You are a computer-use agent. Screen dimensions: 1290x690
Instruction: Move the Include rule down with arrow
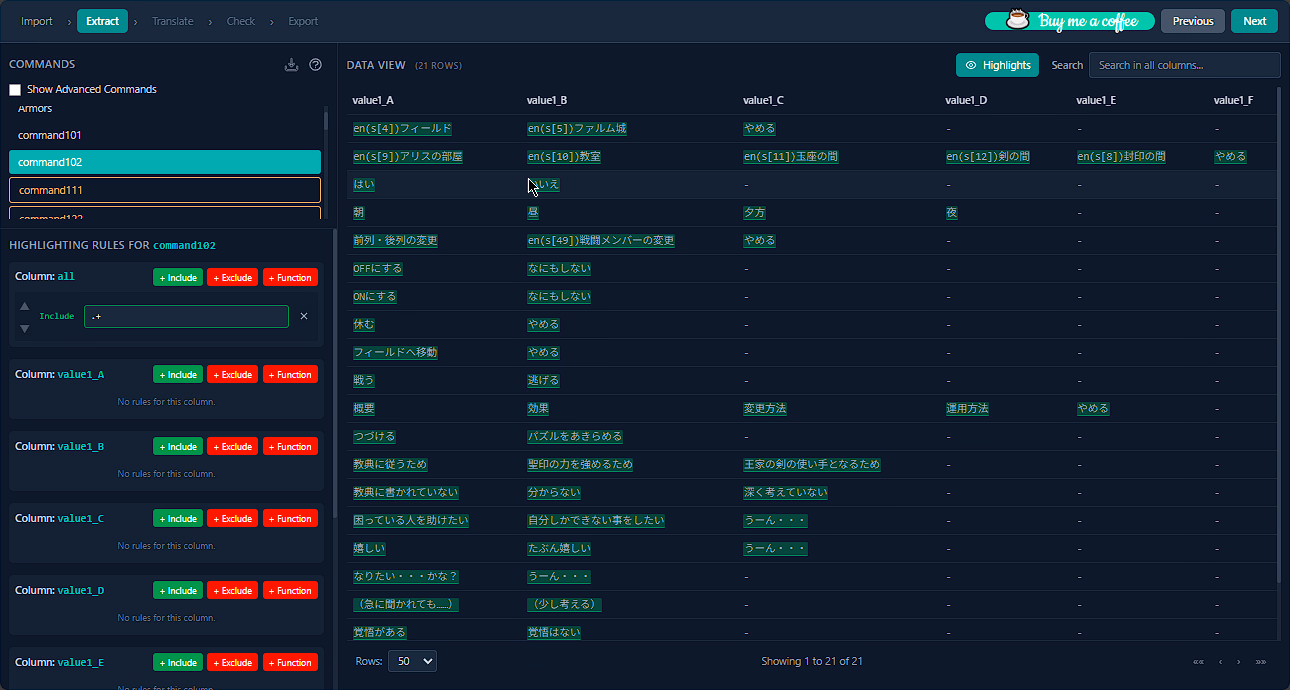pyautogui.click(x=25, y=328)
